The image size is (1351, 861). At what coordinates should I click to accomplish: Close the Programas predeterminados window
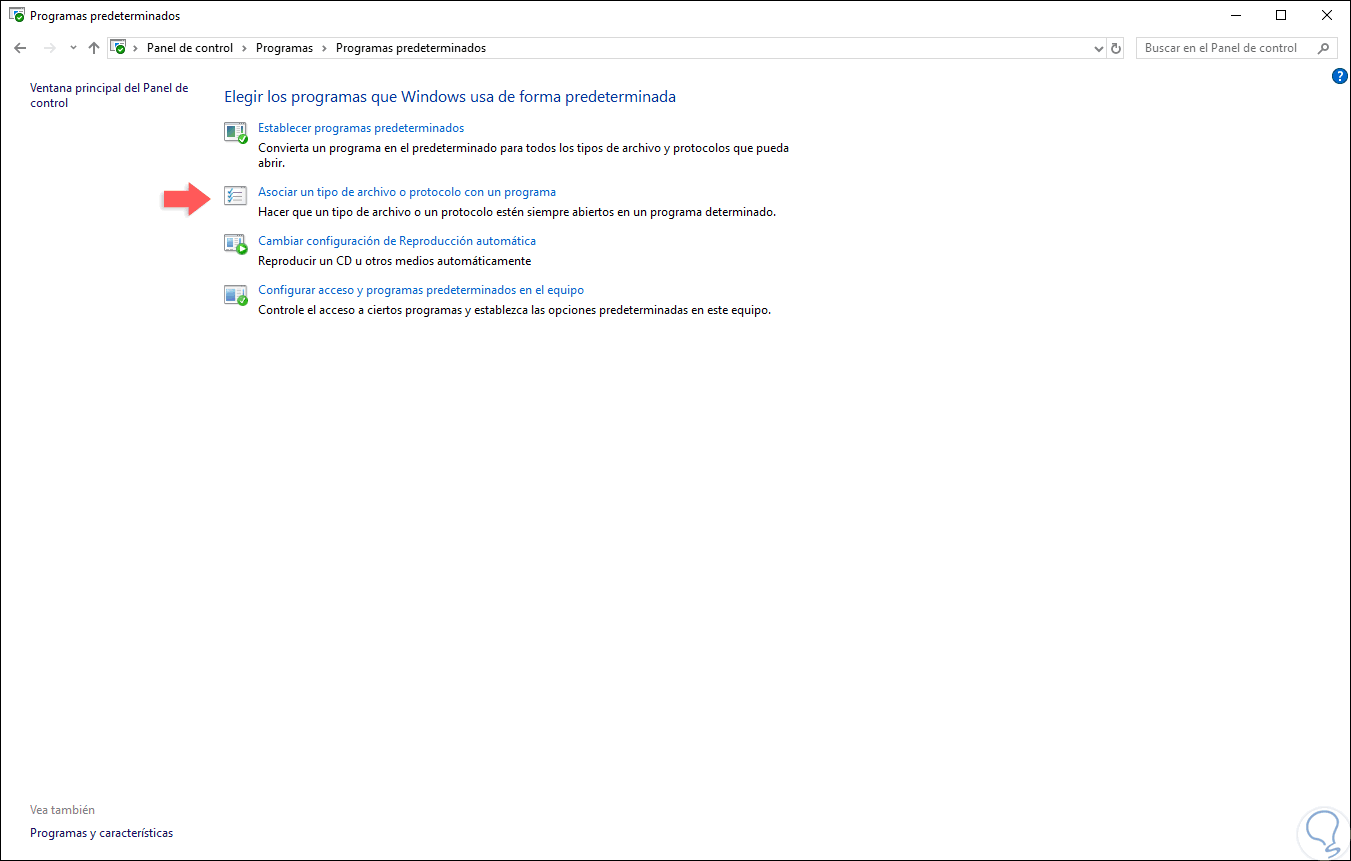(x=1327, y=15)
